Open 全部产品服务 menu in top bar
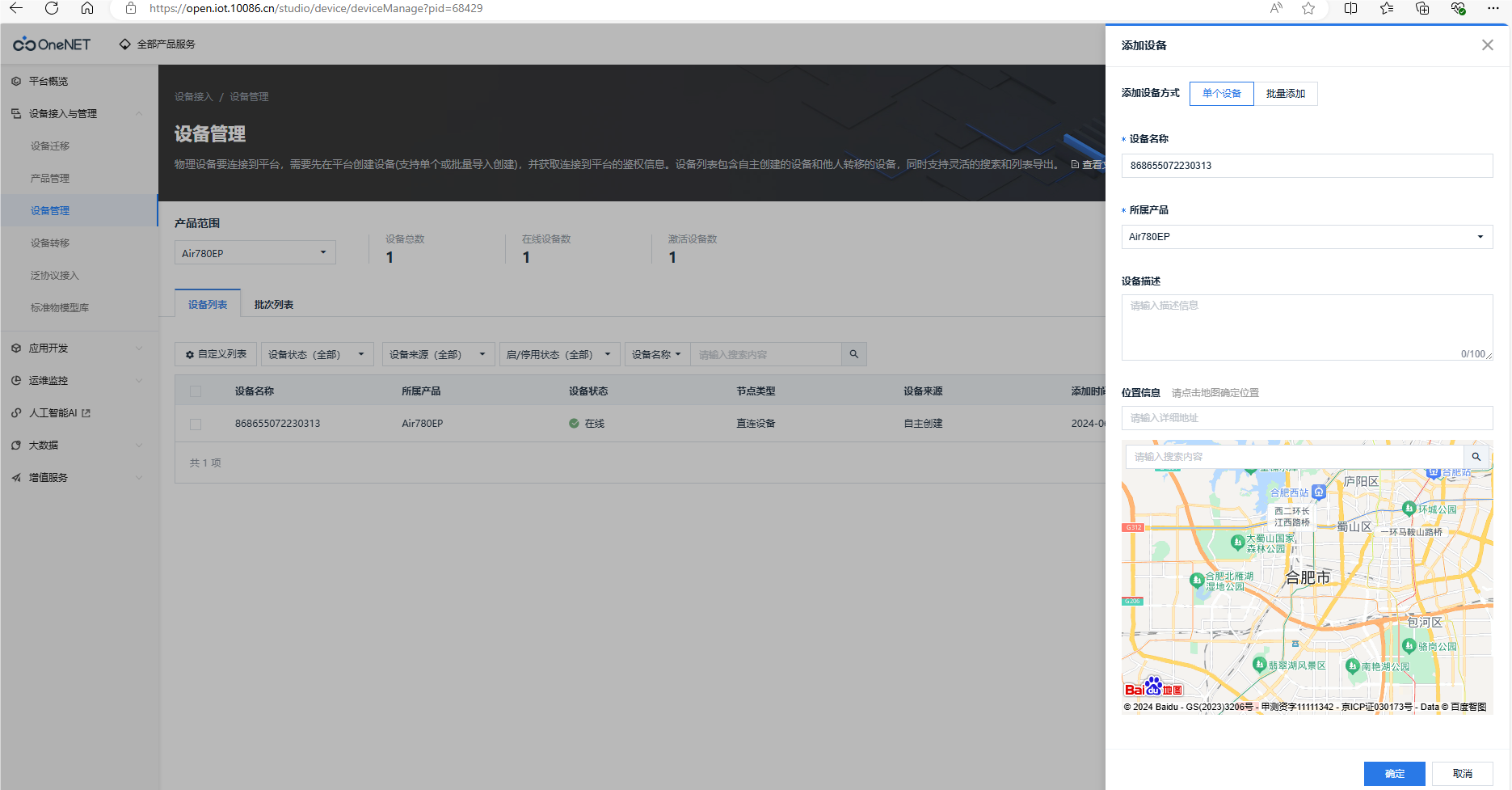The width and height of the screenshot is (1512, 790). (x=158, y=44)
